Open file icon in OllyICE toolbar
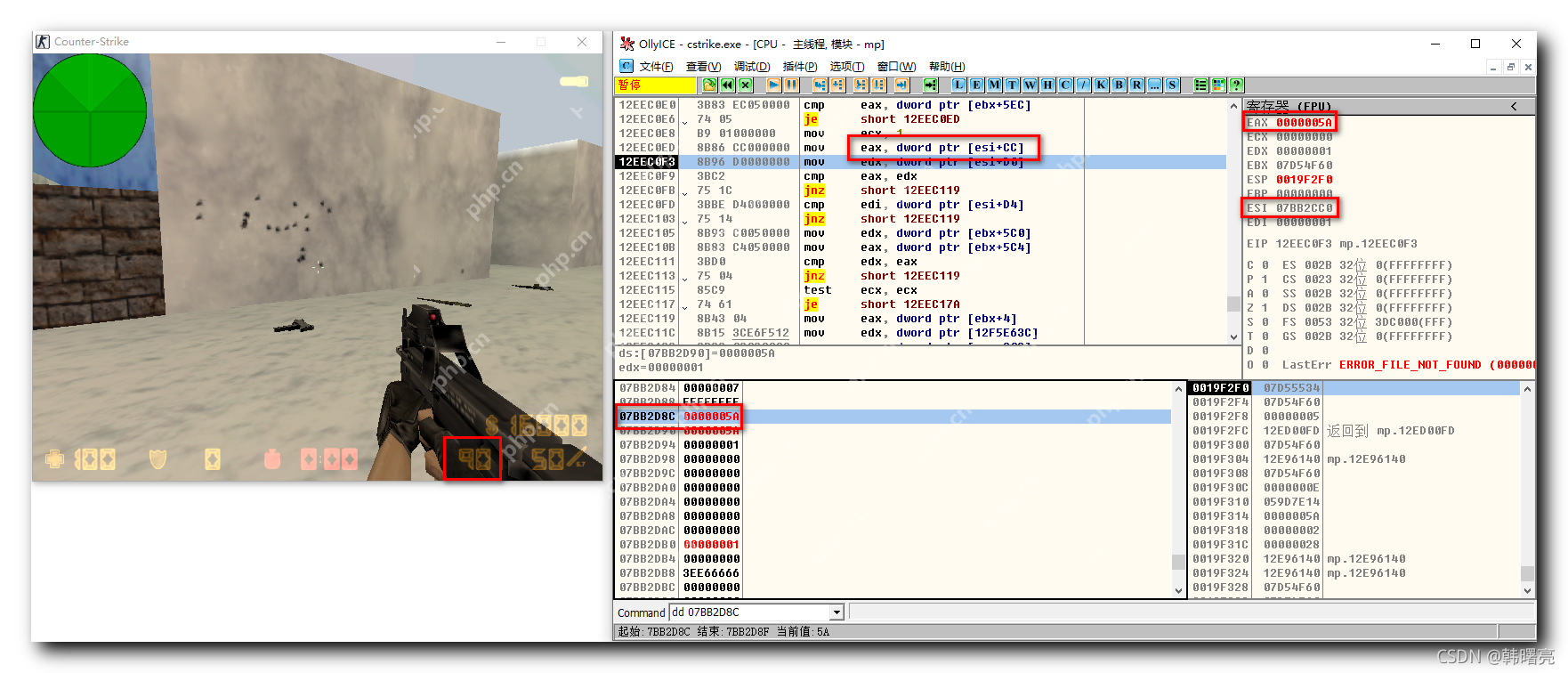Viewport: 1568px width, 673px height. (x=709, y=85)
